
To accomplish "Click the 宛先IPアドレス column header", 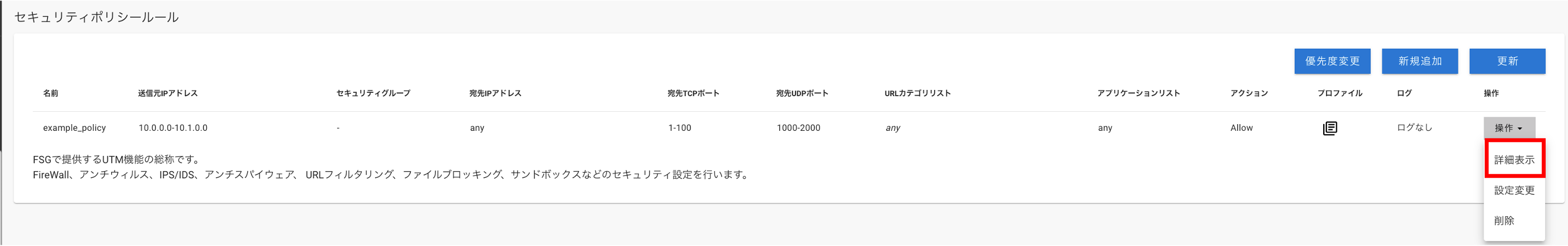I will click(x=495, y=93).
